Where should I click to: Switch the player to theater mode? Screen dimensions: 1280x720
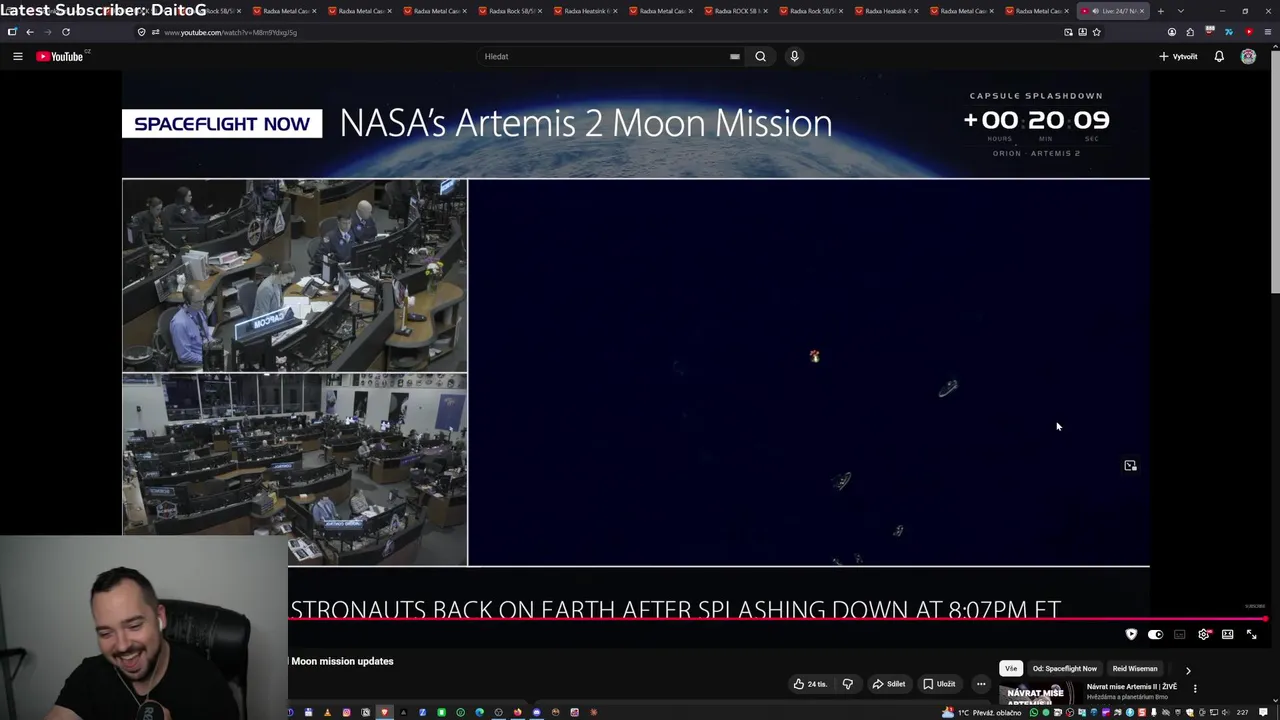[1227, 634]
